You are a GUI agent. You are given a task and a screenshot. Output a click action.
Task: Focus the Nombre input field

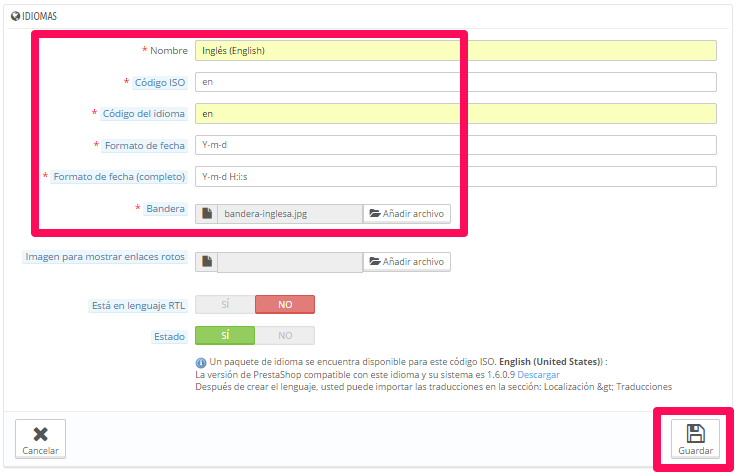456,51
